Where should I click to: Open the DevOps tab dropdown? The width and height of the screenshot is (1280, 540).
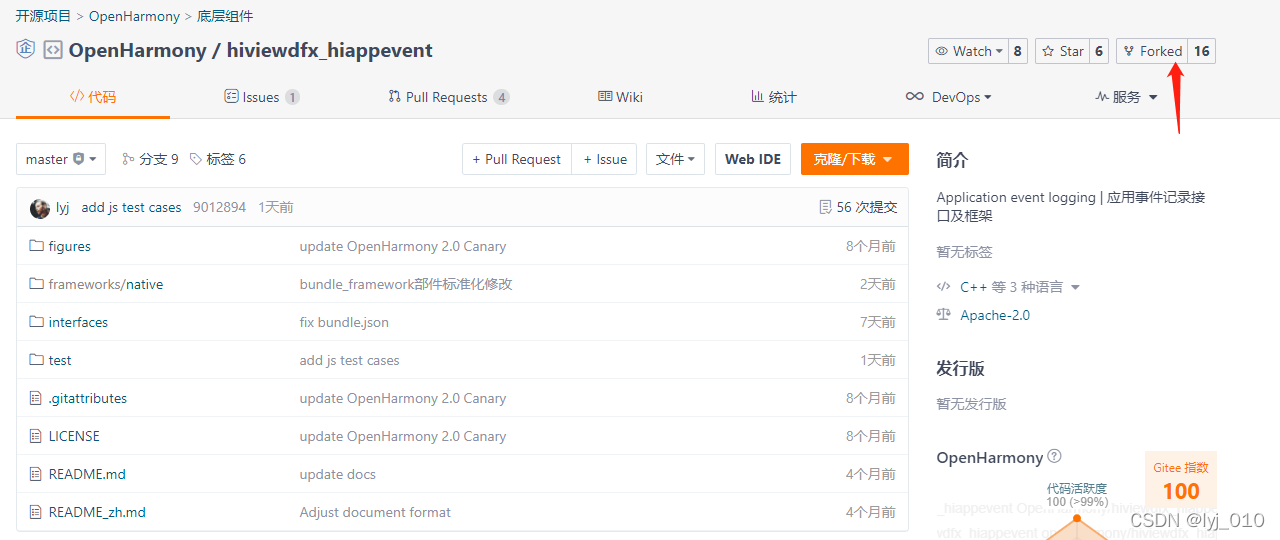coord(948,97)
